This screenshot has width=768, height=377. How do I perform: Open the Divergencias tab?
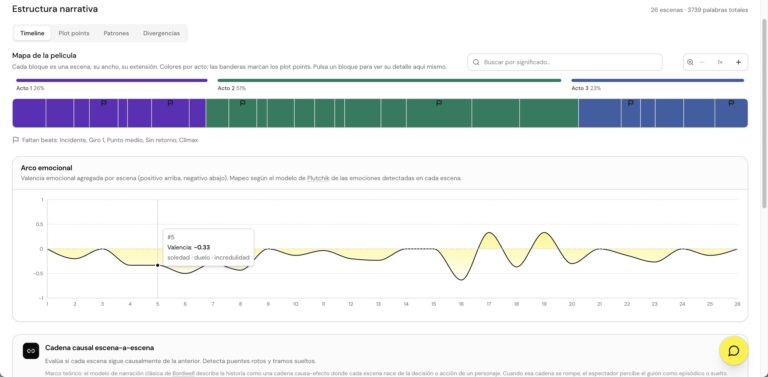(x=161, y=33)
